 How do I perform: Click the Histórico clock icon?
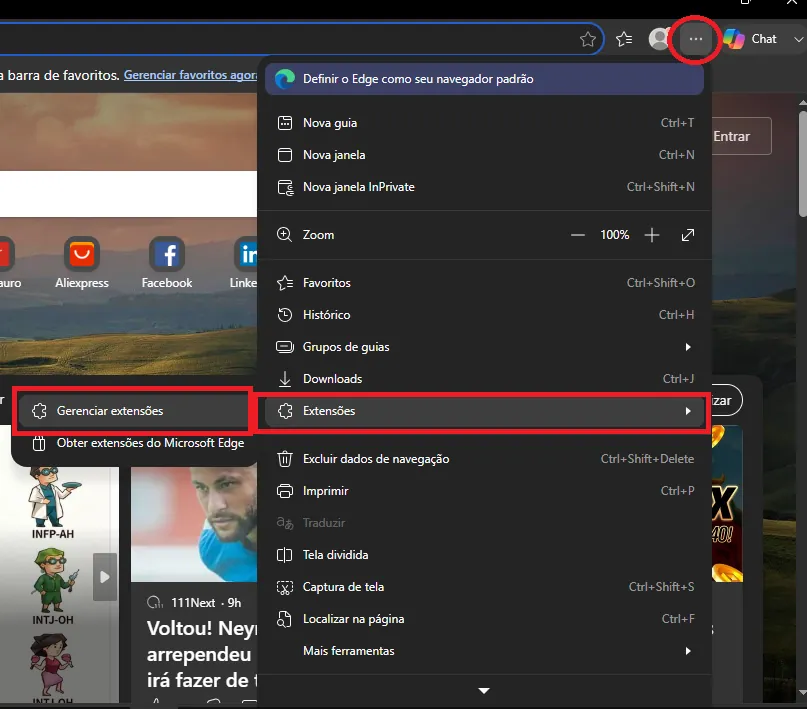click(285, 315)
